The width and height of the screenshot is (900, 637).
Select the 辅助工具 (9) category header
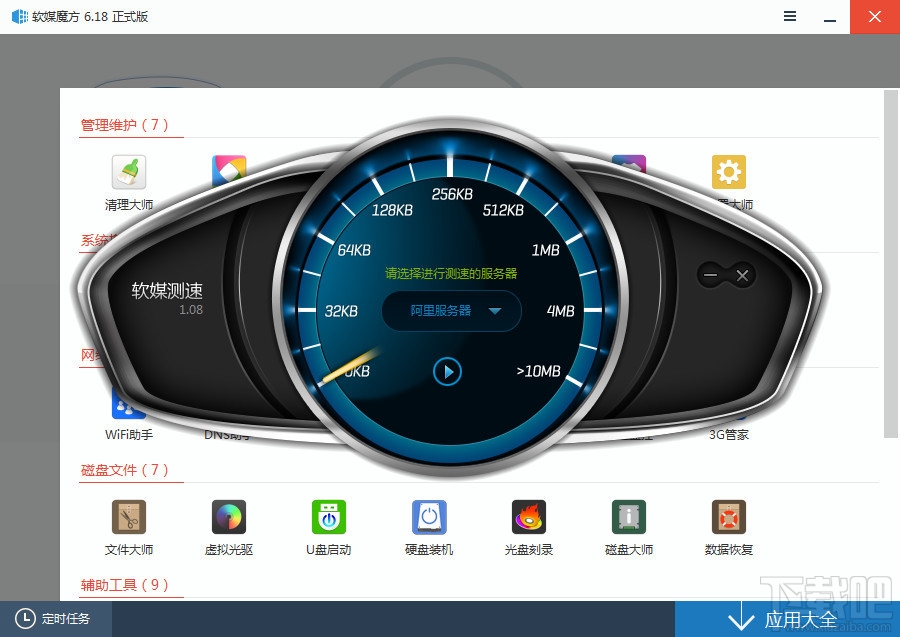pyautogui.click(x=125, y=585)
